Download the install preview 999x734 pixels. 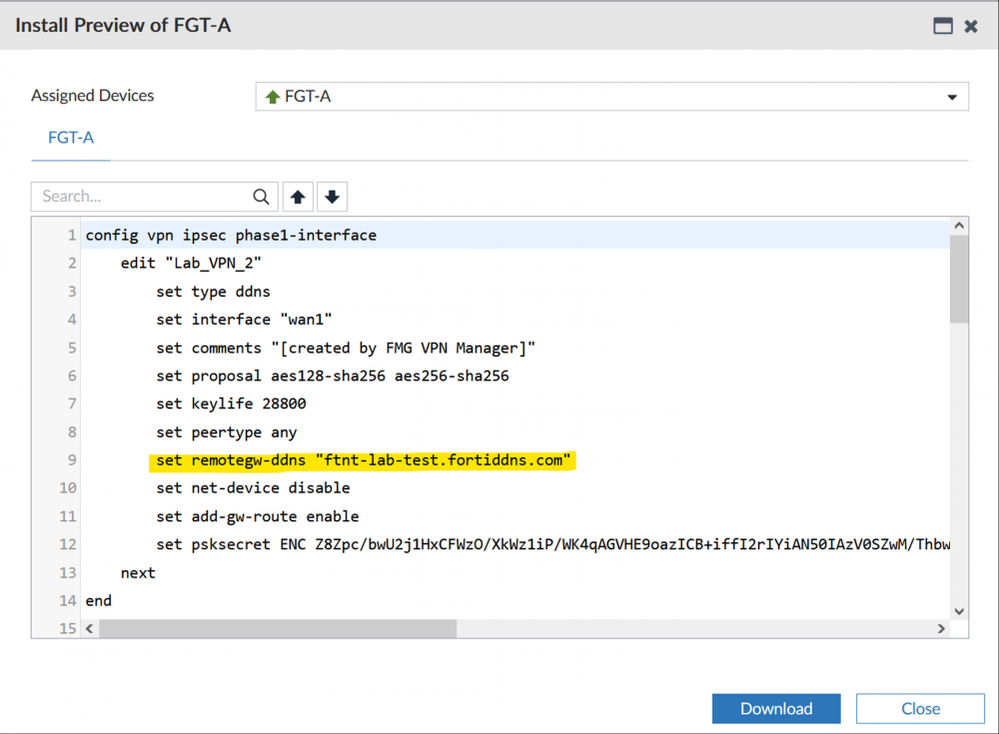coord(776,708)
